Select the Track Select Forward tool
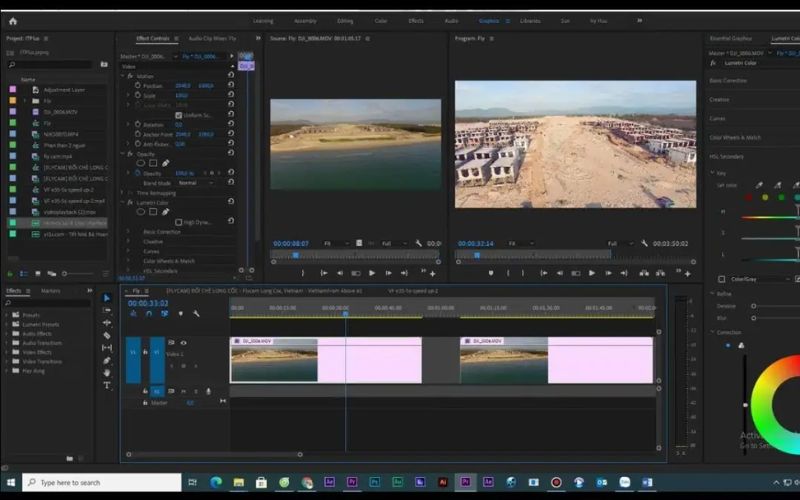Viewport: 800px width, 500px height. (x=107, y=310)
